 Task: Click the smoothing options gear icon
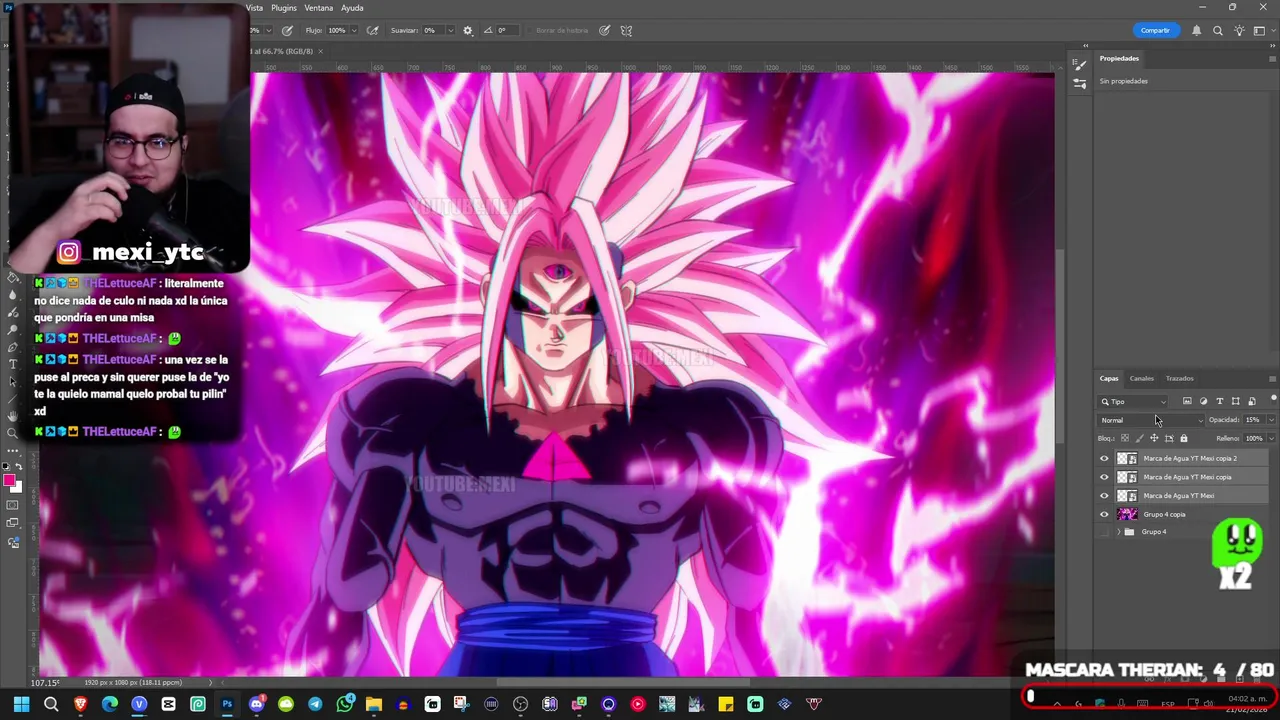(x=467, y=30)
